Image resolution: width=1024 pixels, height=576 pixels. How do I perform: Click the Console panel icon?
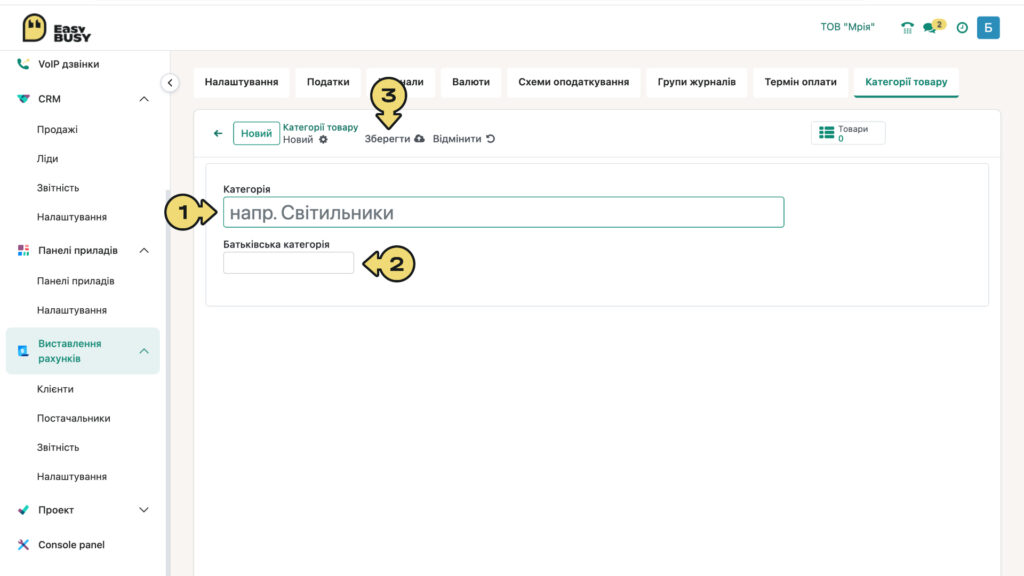(23, 545)
